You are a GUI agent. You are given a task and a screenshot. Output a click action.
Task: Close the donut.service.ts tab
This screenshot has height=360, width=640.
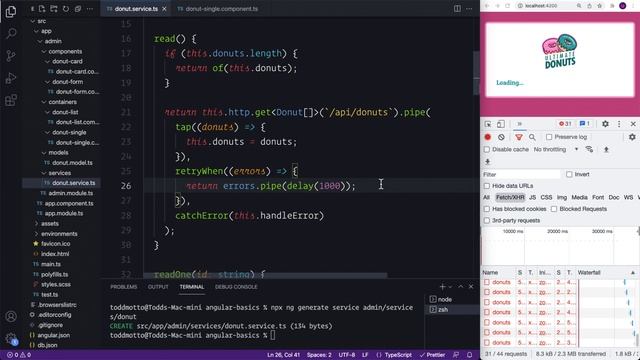(164, 9)
